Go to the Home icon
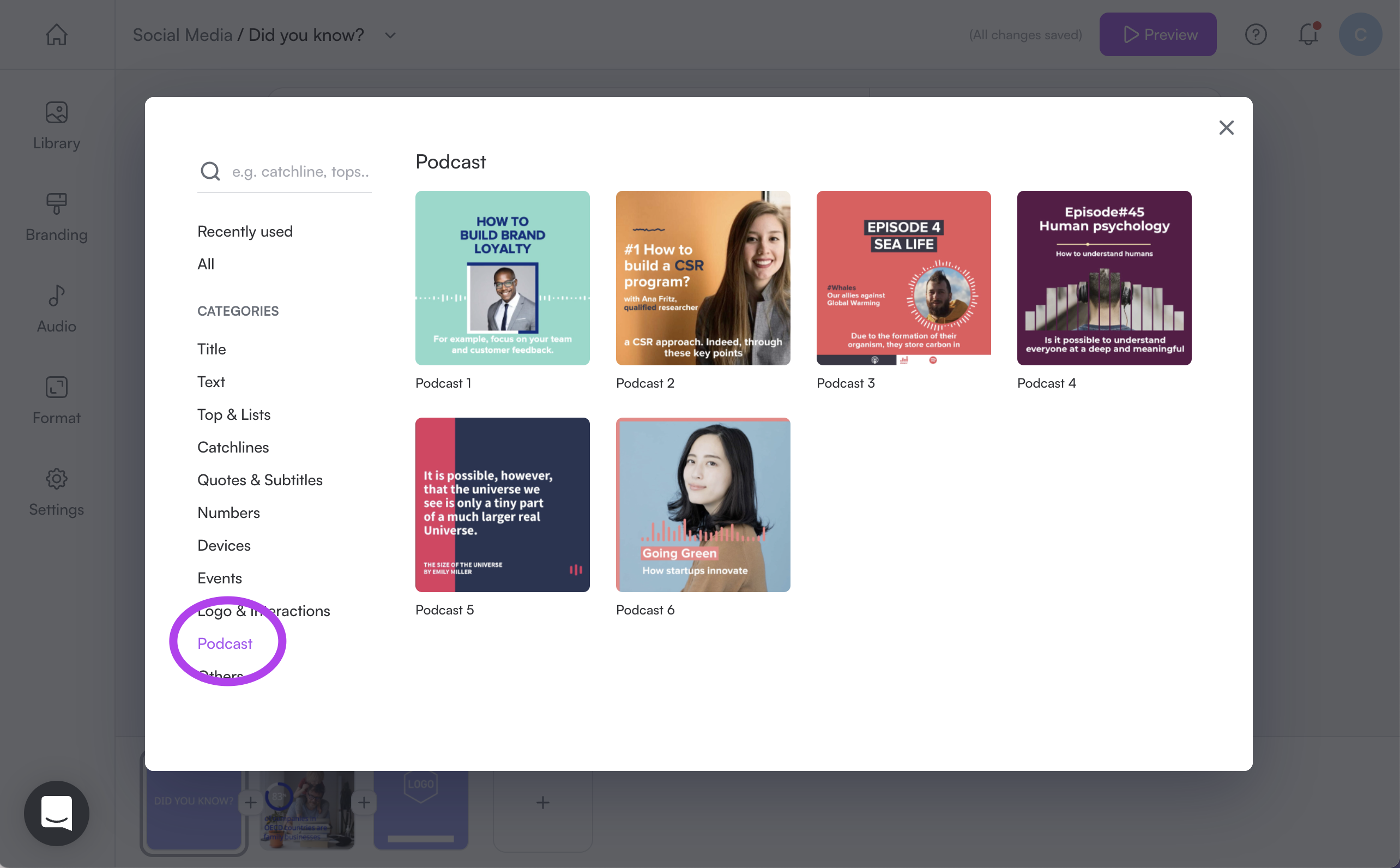 point(56,34)
